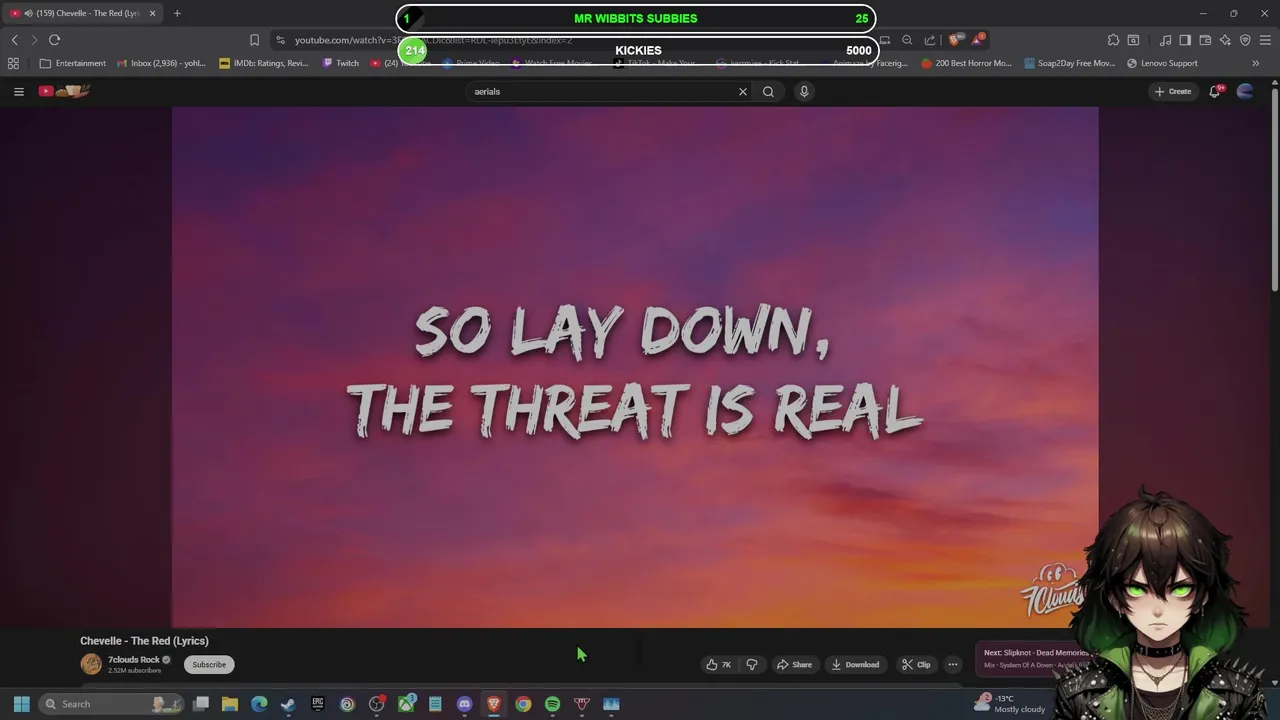1280x720 pixels.
Task: Open the Entertainment bookmarks folder
Action: [73, 63]
